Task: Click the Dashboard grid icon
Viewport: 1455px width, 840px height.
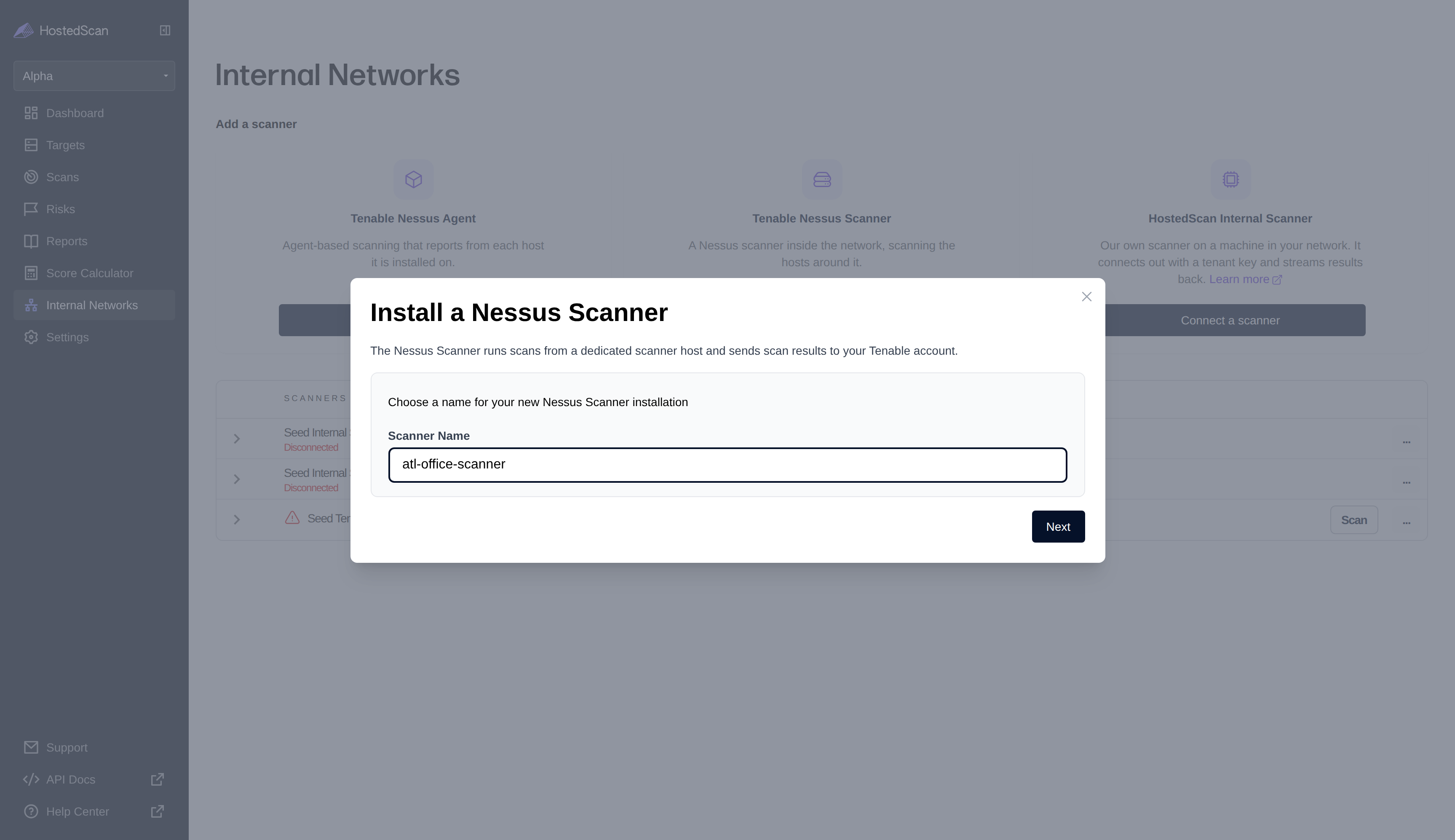Action: tap(31, 113)
